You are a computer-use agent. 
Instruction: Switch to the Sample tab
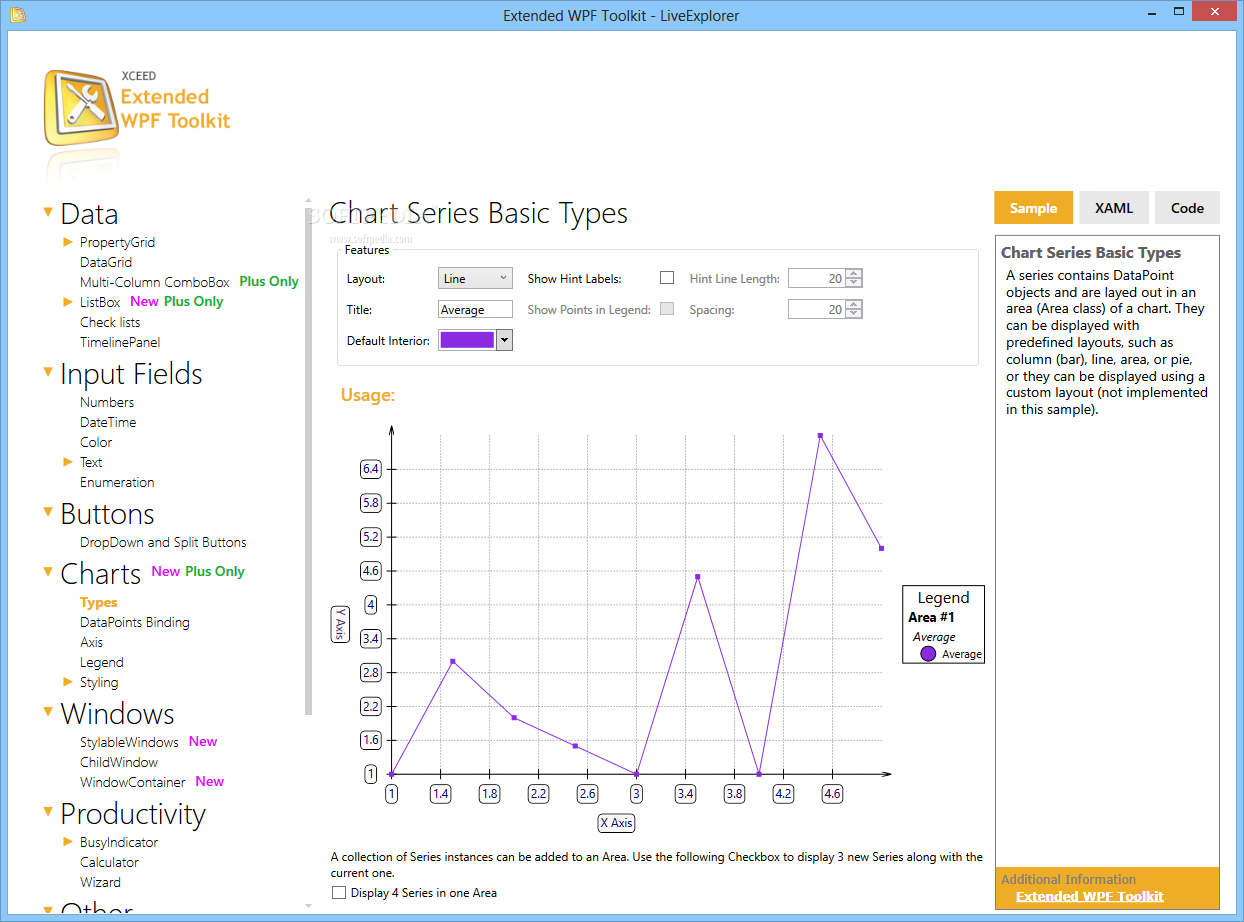coord(1033,208)
